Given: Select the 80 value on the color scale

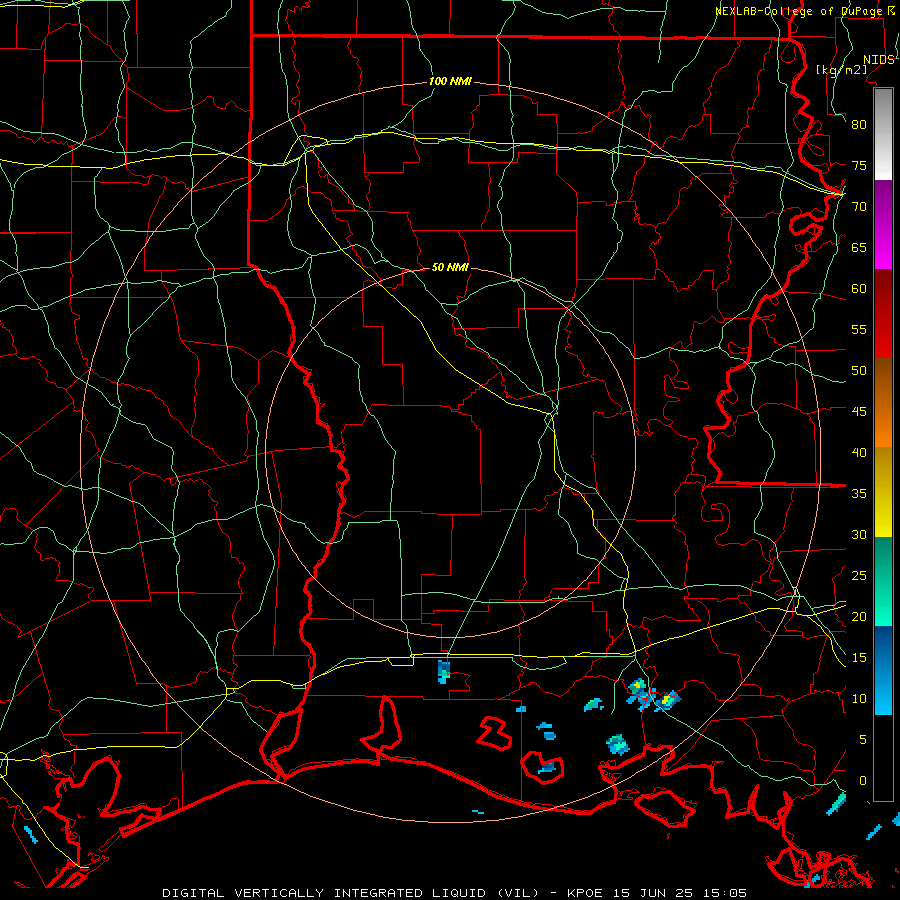Looking at the screenshot, I should 859,125.
